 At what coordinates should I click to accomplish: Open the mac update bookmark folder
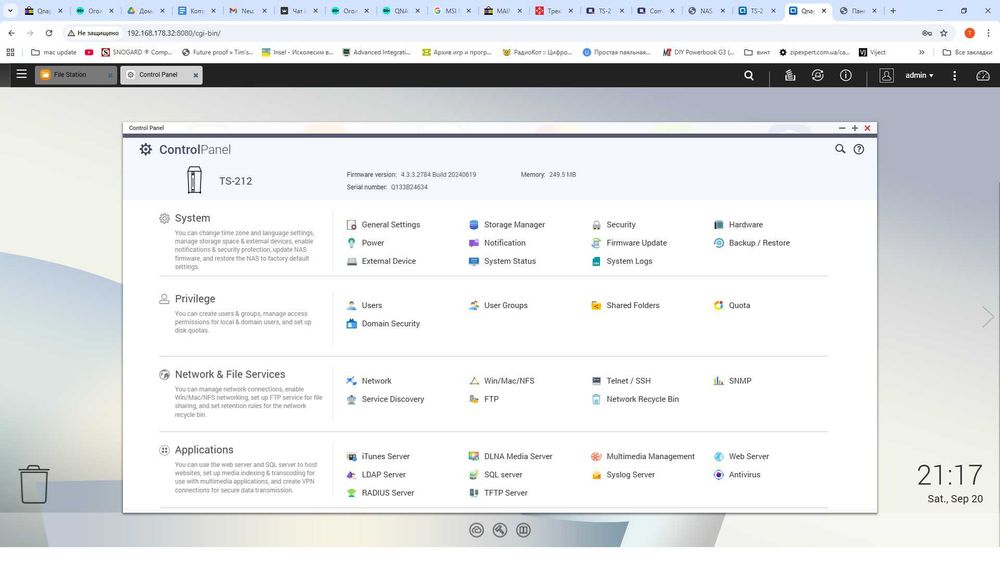coord(54,52)
